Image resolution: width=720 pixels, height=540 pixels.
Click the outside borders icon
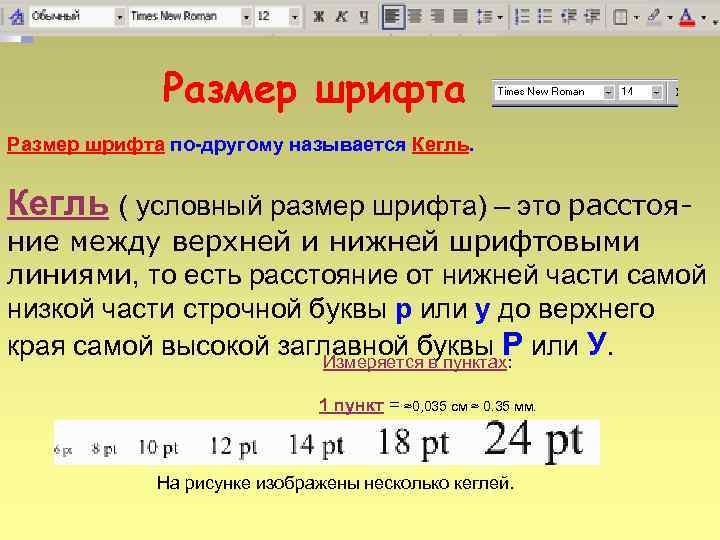click(621, 17)
